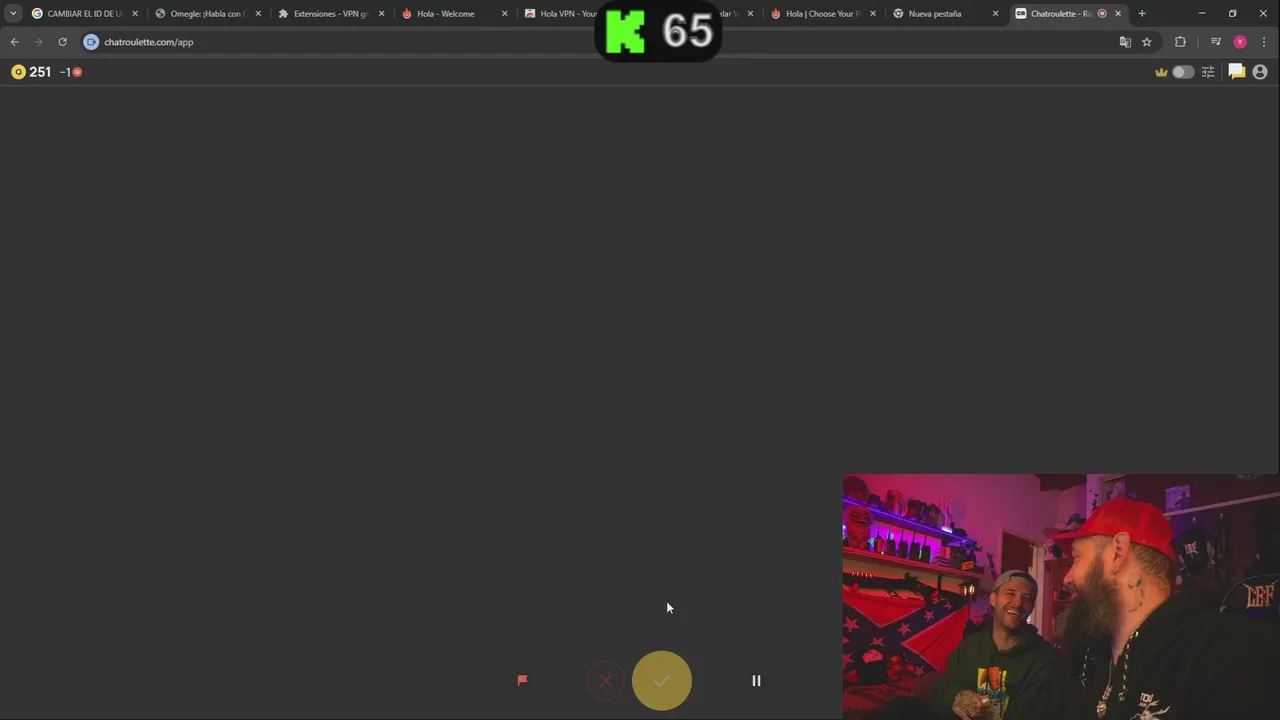Image resolution: width=1280 pixels, height=720 pixels.
Task: Open the tab search dropdown arrow
Action: click(x=13, y=14)
